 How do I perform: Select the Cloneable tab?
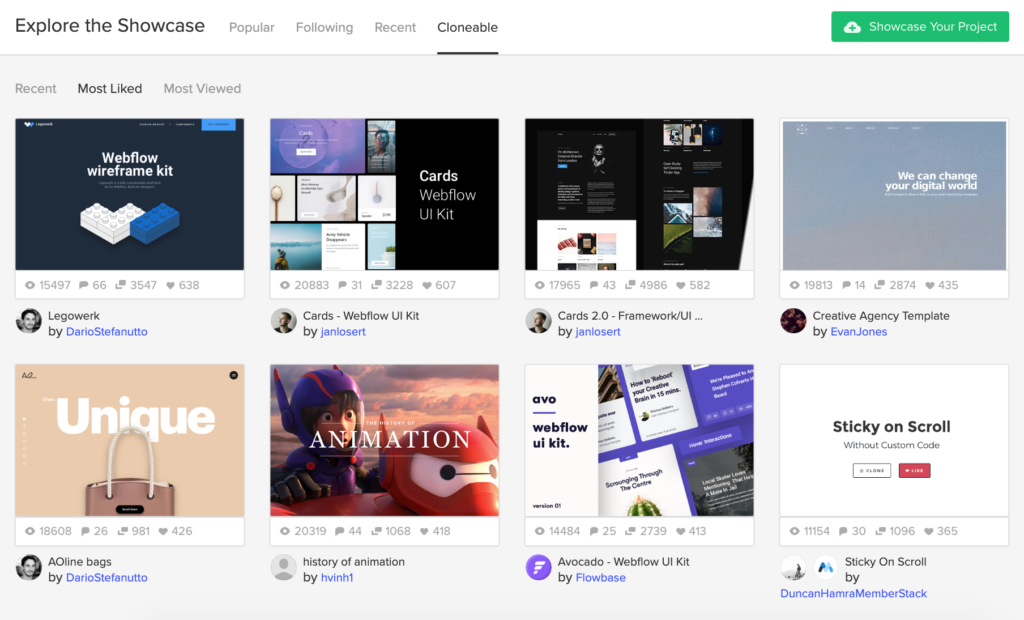[x=468, y=27]
